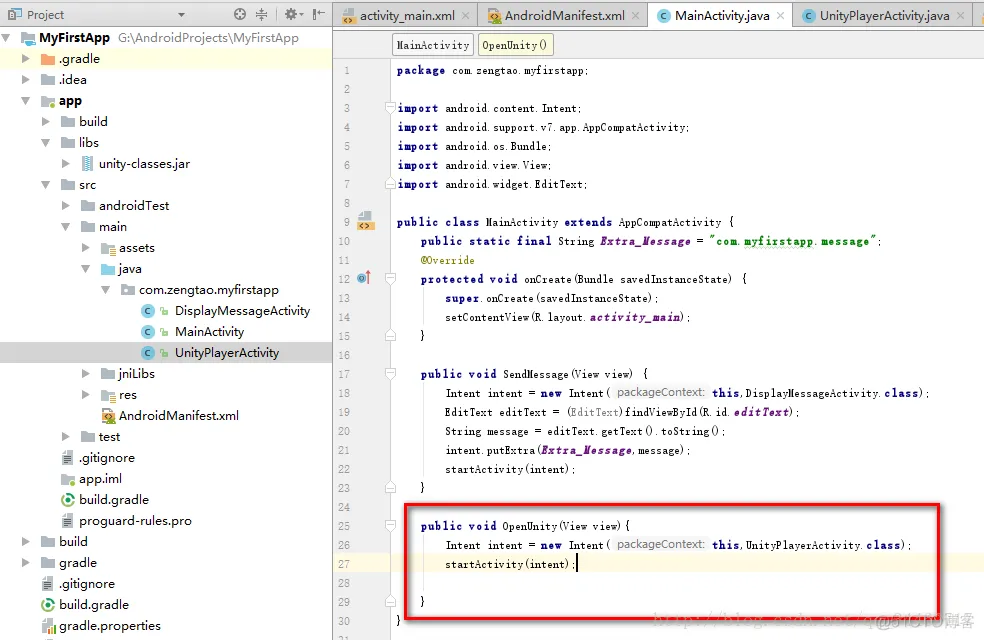Collapse the com.zengtao.myfirstapp package
This screenshot has height=640, width=984.
[x=106, y=289]
